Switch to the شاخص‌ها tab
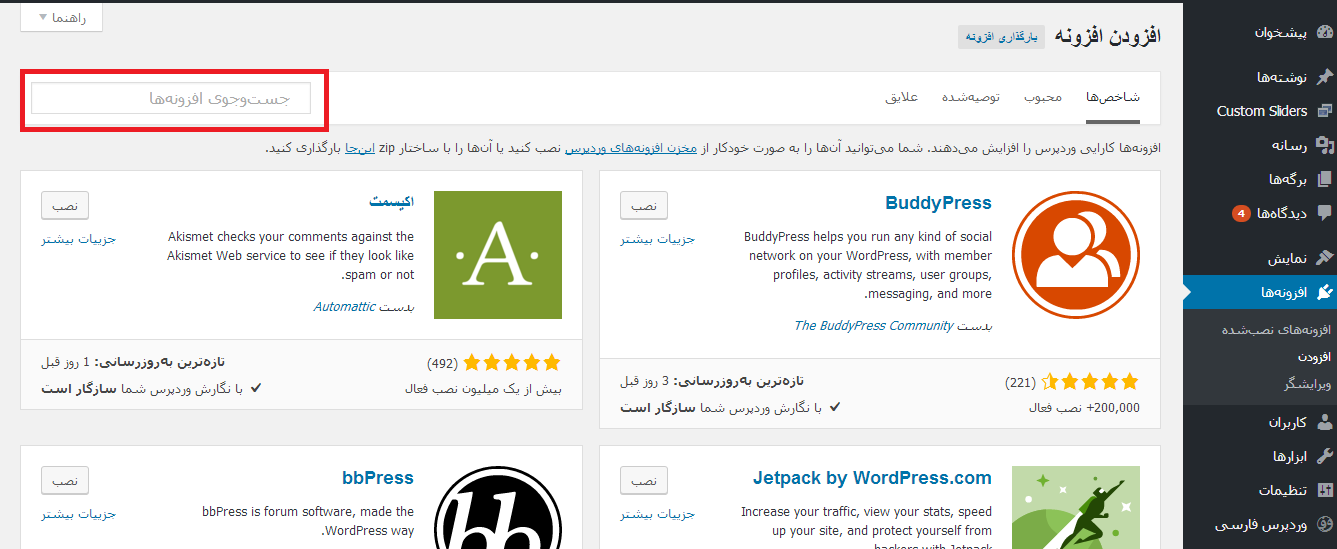The image size is (1337, 549). tap(1113, 97)
